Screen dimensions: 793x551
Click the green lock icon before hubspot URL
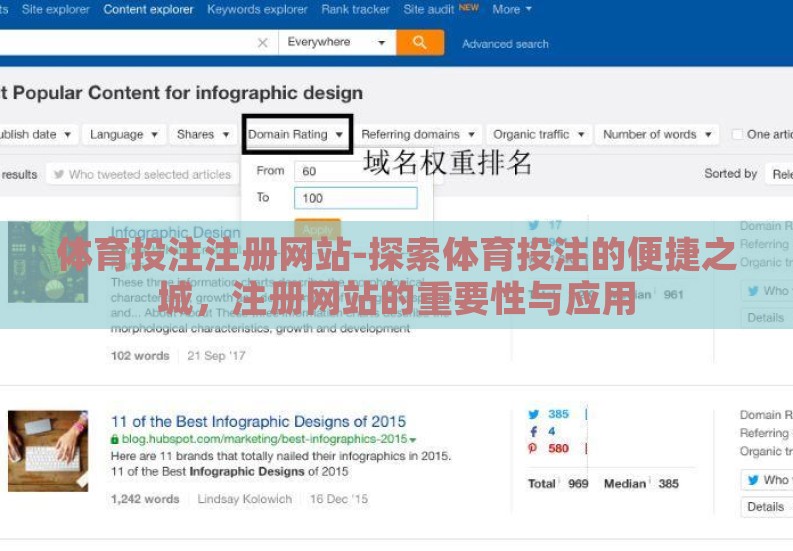pos(115,439)
